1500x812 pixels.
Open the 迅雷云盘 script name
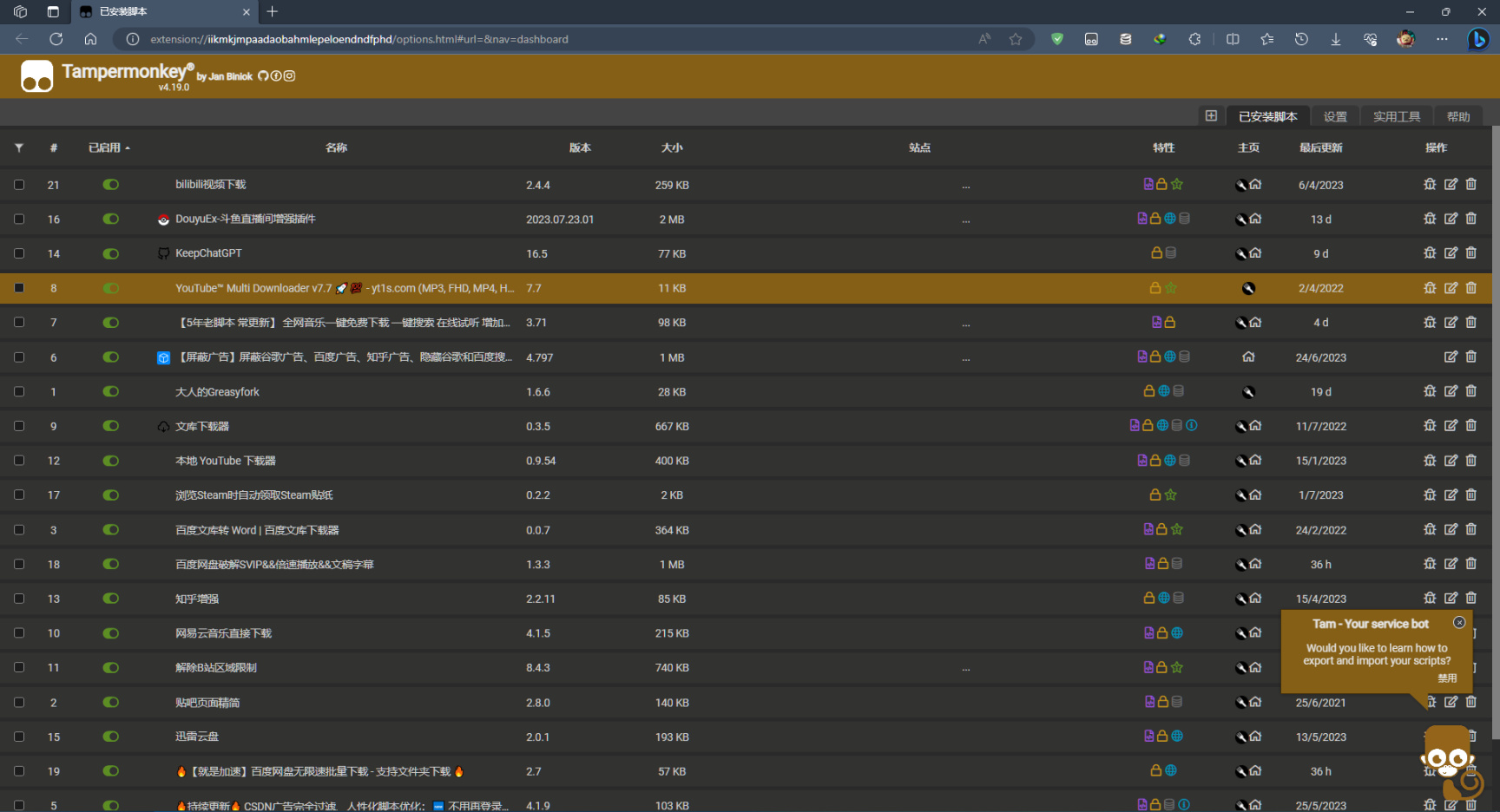197,737
